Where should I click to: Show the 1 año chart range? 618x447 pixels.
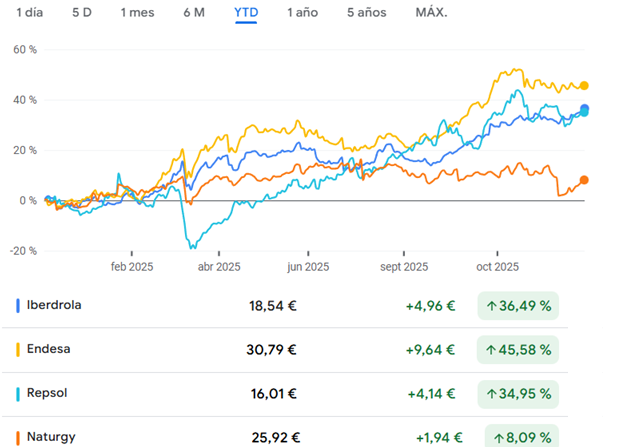coord(302,13)
